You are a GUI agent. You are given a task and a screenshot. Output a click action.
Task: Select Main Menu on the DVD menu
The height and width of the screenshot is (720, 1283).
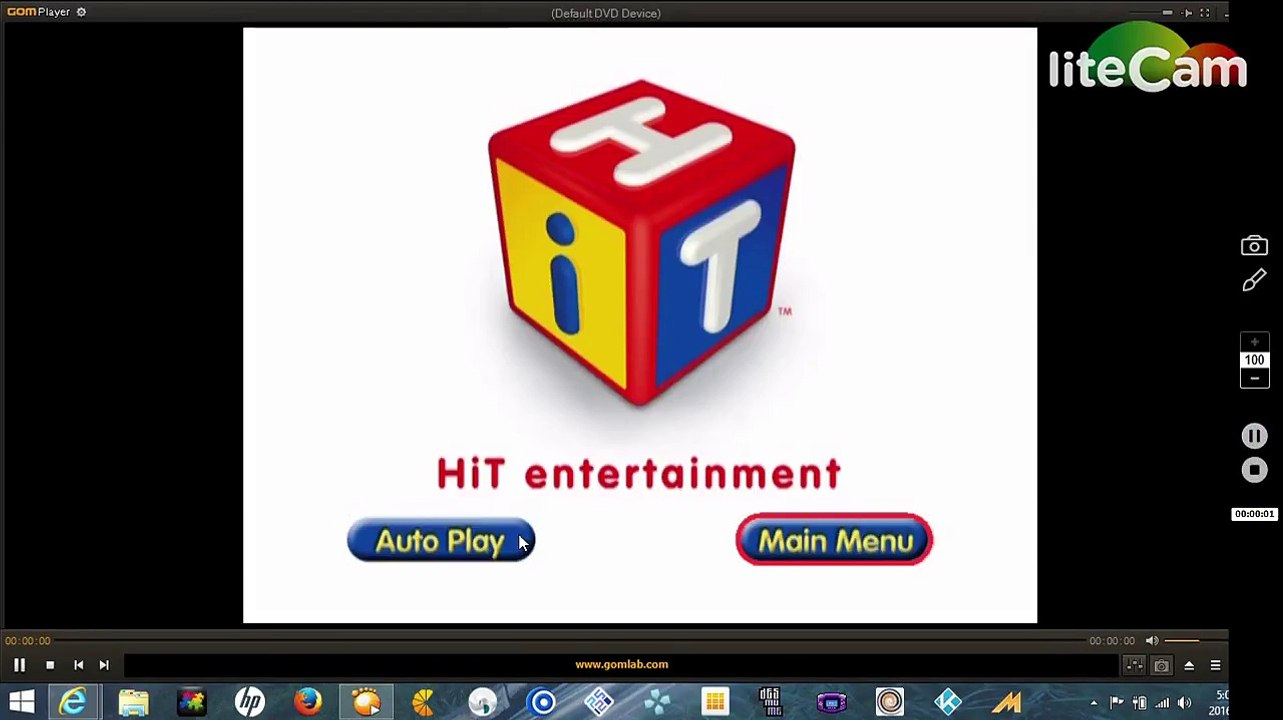point(834,540)
